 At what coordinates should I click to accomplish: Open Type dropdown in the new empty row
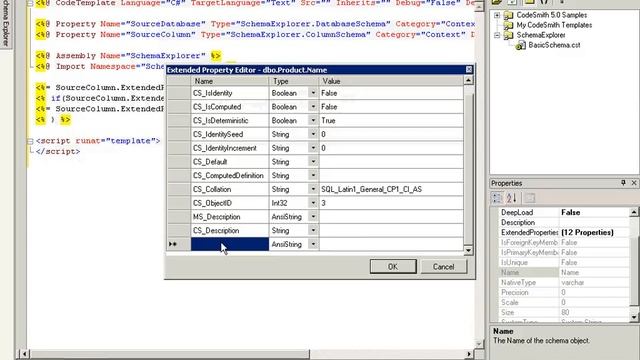point(313,244)
